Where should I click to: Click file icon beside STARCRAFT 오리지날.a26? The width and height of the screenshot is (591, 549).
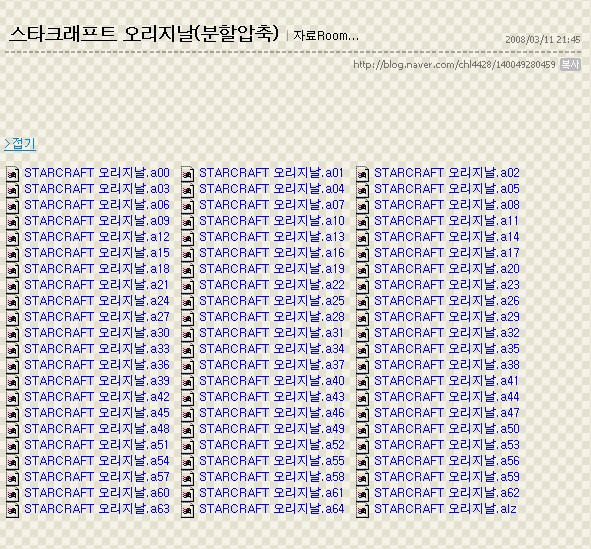(x=363, y=302)
